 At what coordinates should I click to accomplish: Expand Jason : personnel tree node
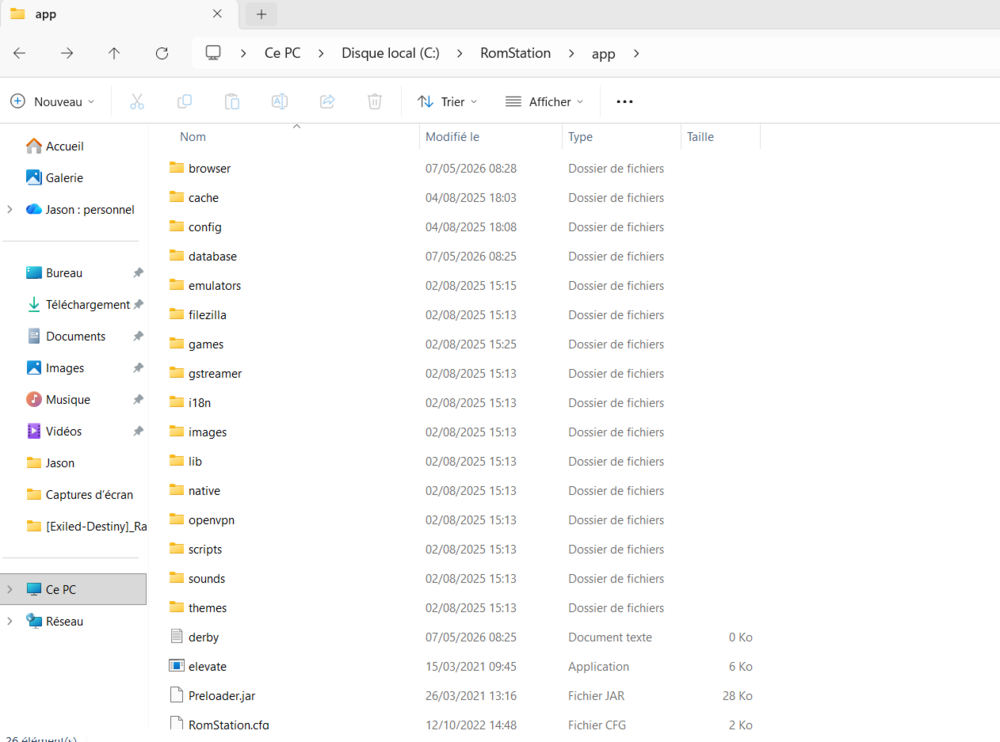[x=10, y=209]
